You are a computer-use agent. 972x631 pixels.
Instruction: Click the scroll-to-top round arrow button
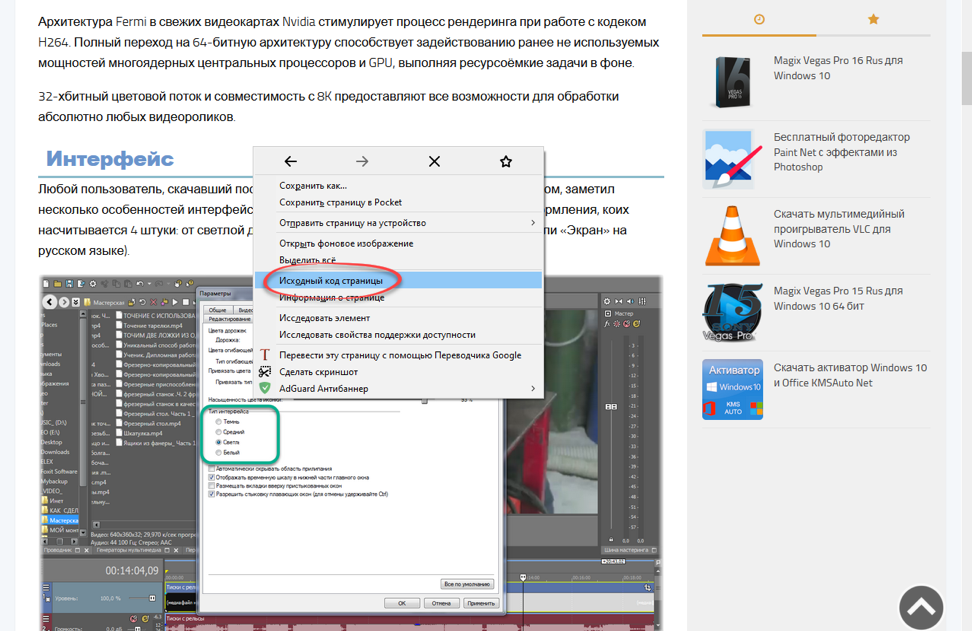click(921, 607)
